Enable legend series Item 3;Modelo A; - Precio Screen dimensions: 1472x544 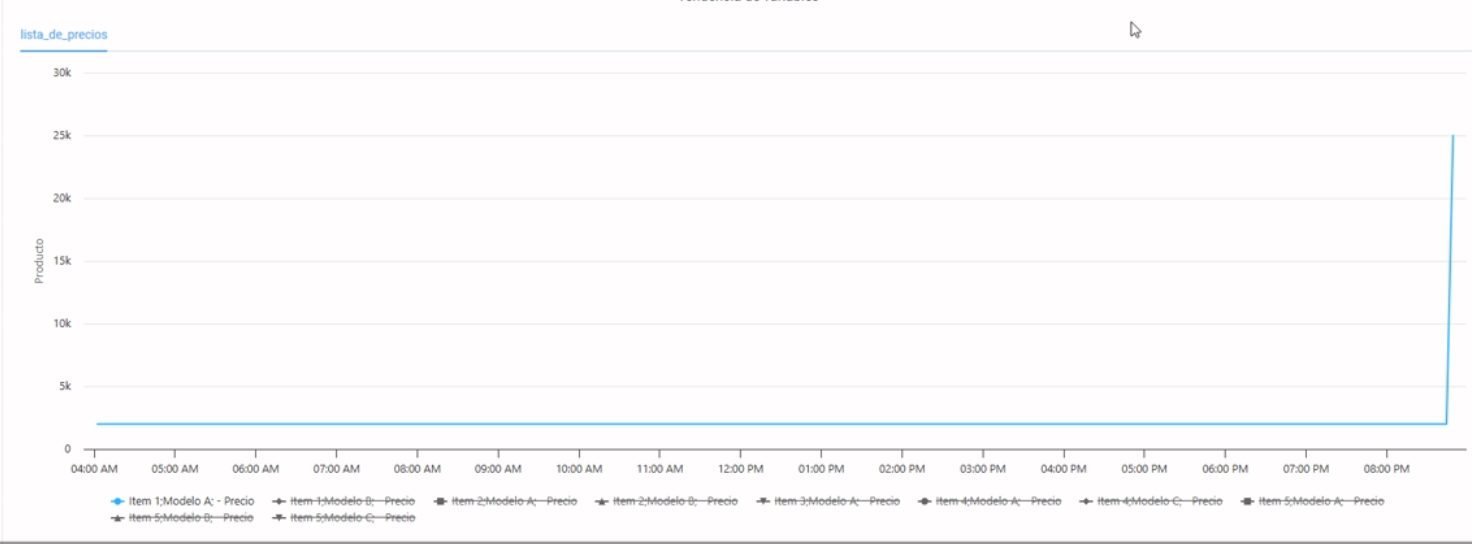(x=828, y=501)
